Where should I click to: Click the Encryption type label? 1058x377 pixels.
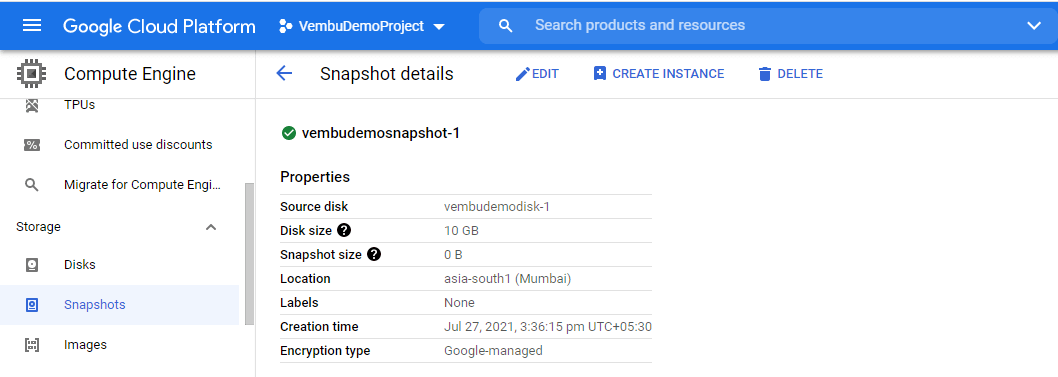click(325, 351)
